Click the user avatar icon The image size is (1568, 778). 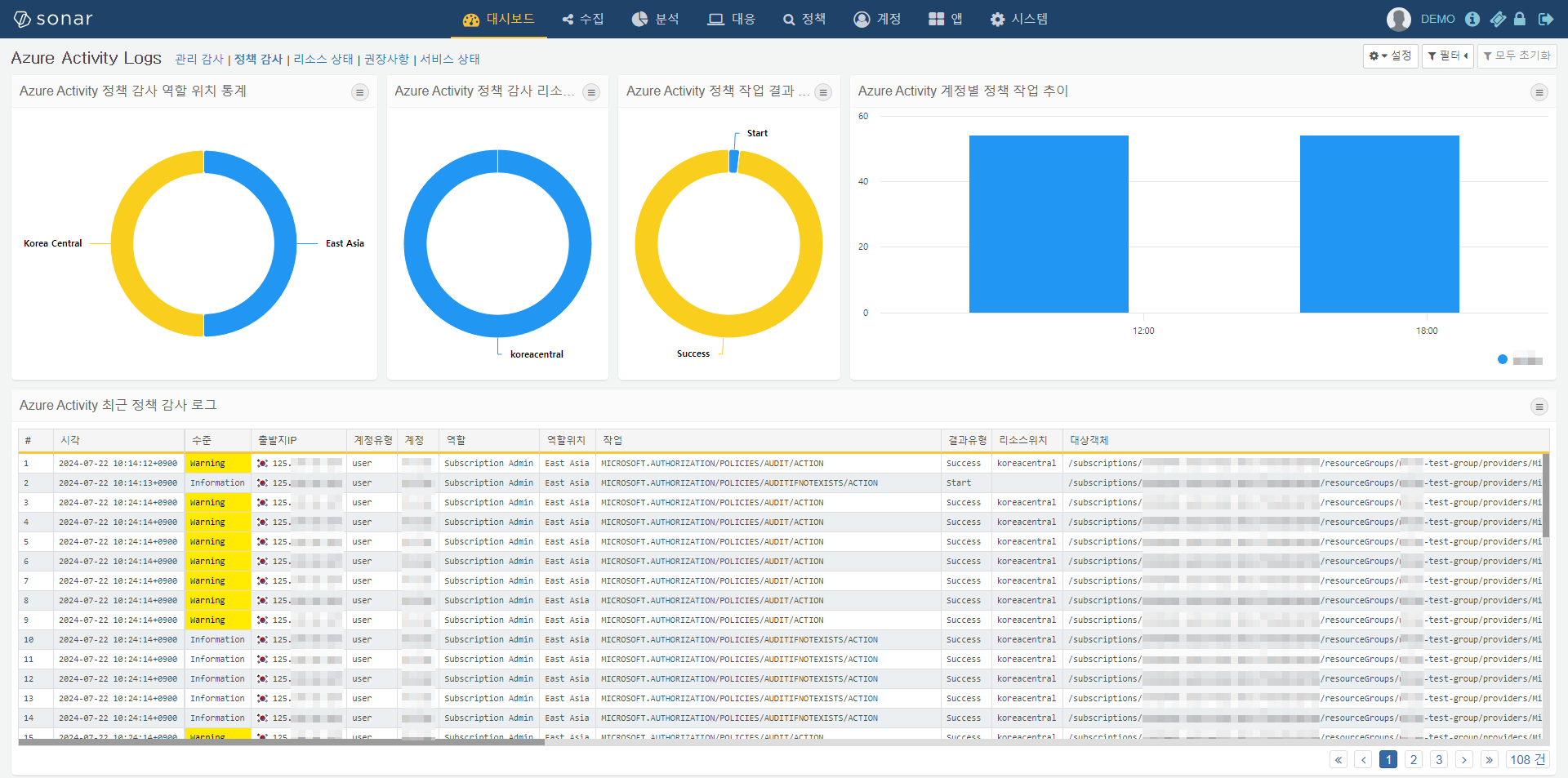(x=1398, y=19)
